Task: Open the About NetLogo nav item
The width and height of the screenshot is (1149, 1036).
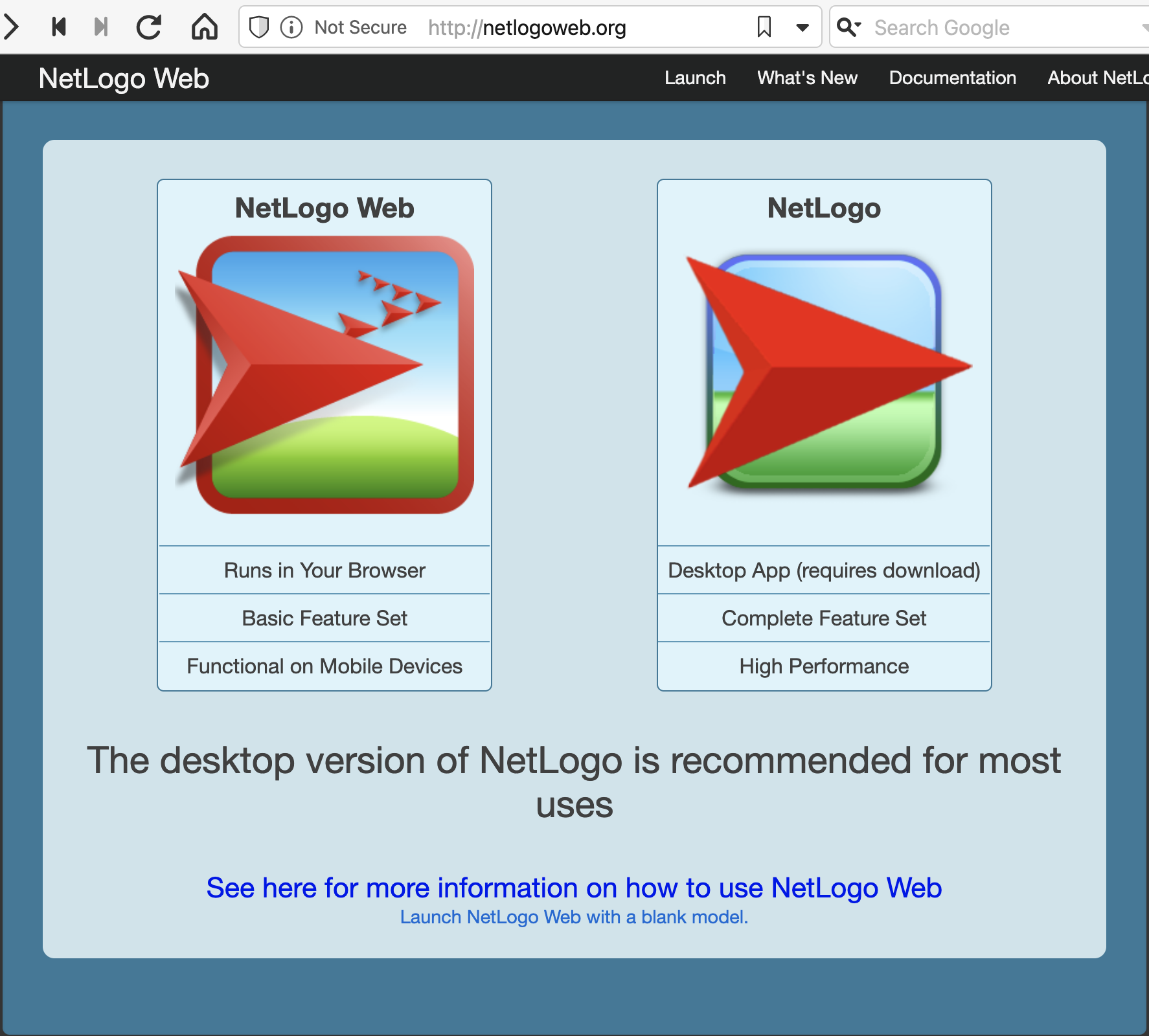Action: pos(1097,78)
